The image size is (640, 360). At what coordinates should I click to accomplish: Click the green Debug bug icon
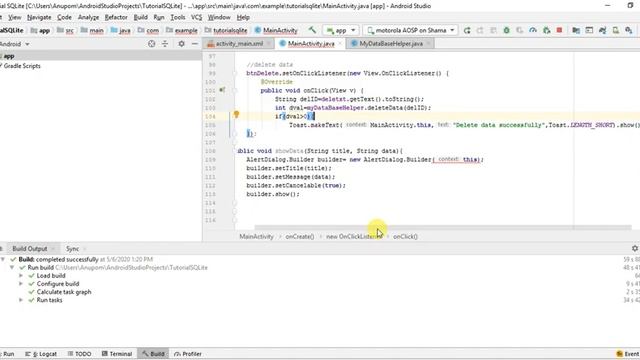pos(507,30)
